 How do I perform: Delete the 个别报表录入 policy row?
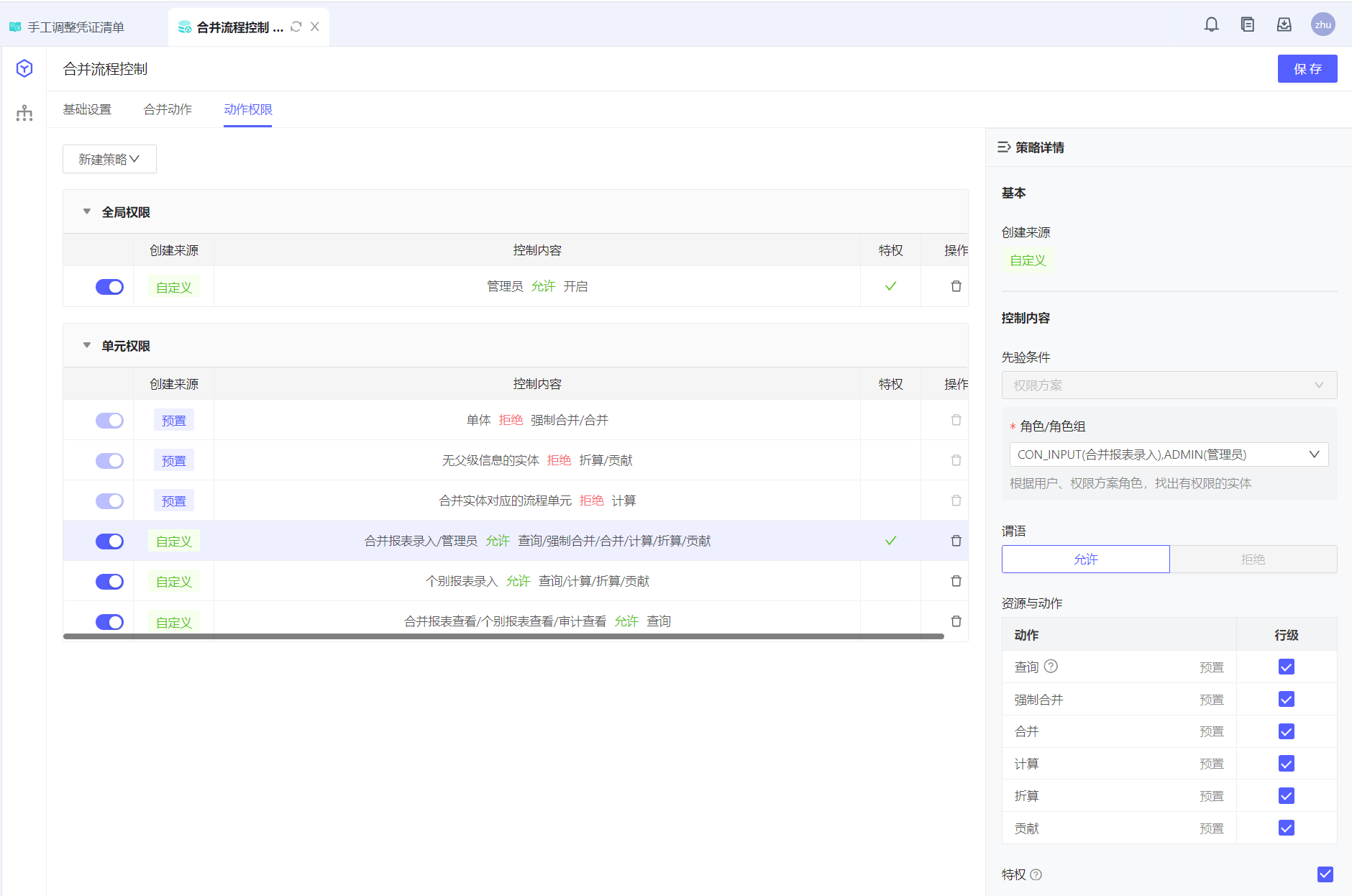pyautogui.click(x=956, y=581)
